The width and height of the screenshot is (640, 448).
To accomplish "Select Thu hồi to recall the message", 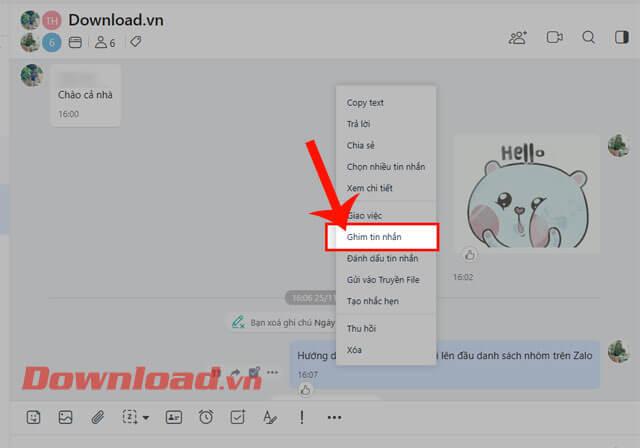I will tap(361, 329).
